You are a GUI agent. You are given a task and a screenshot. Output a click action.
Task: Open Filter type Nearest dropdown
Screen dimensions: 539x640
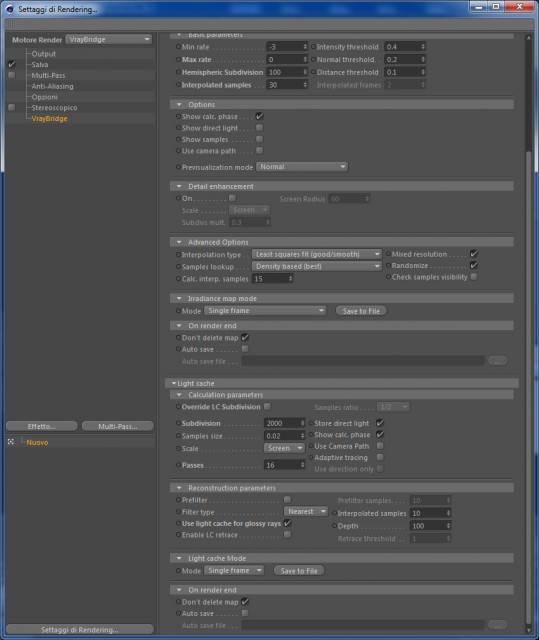coord(306,511)
